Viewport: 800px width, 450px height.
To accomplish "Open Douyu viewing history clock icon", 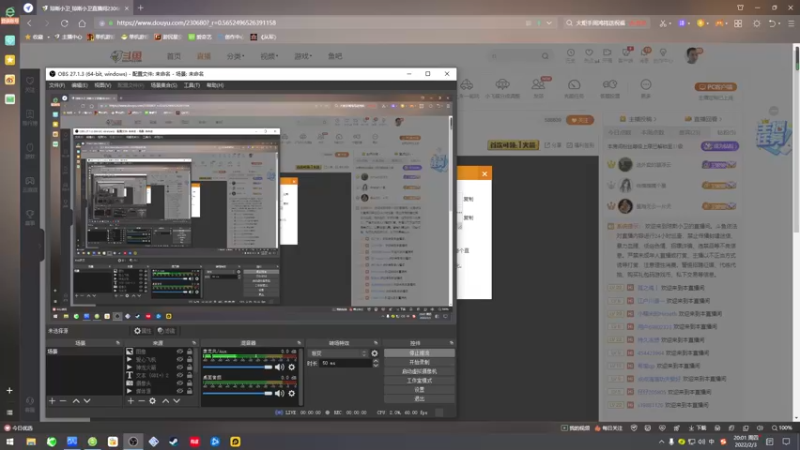I will tap(570, 55).
